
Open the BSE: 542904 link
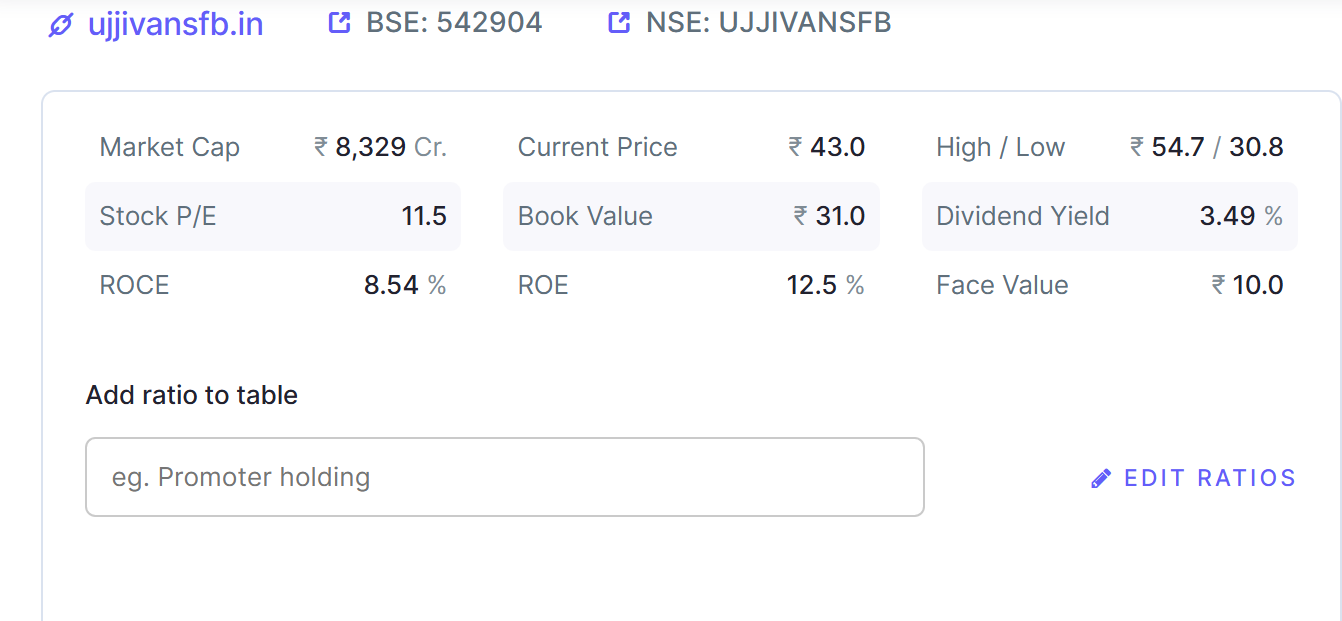coord(454,23)
